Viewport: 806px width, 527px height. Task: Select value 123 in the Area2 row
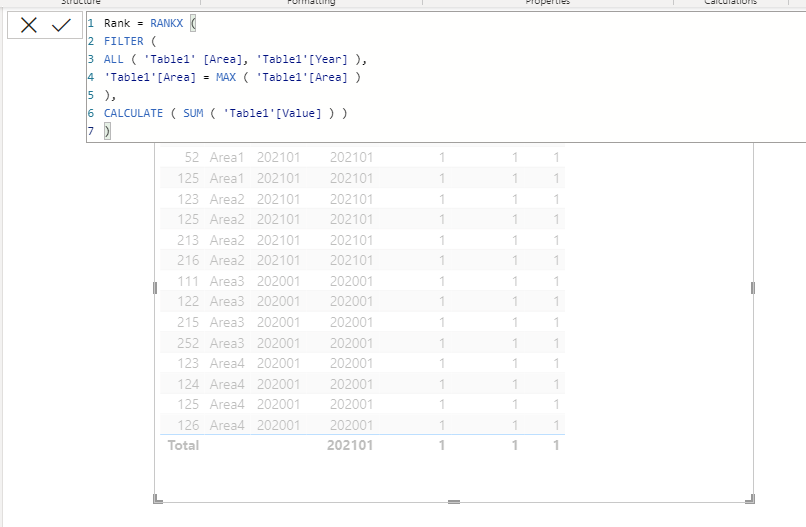188,199
